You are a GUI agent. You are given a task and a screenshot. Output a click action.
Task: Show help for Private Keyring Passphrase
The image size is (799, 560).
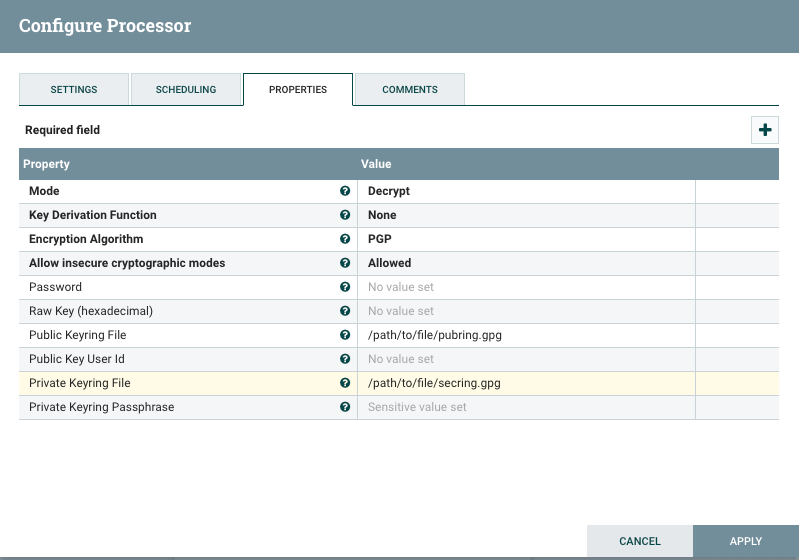tap(345, 407)
